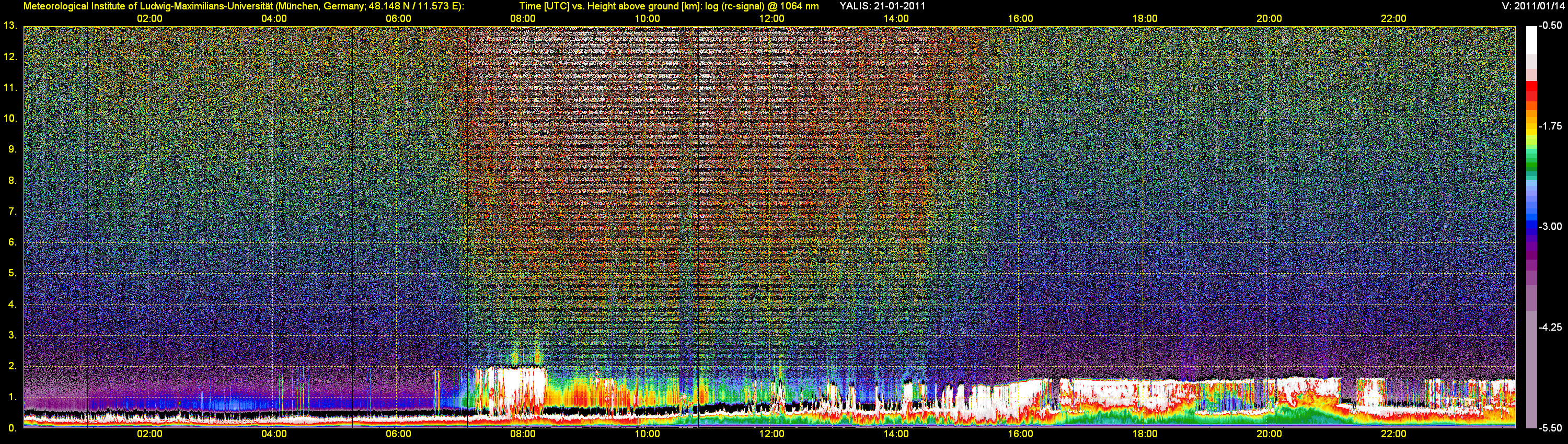1568x444 pixels.
Task: Click '10:00' on the top time axis
Action: pyautogui.click(x=647, y=18)
